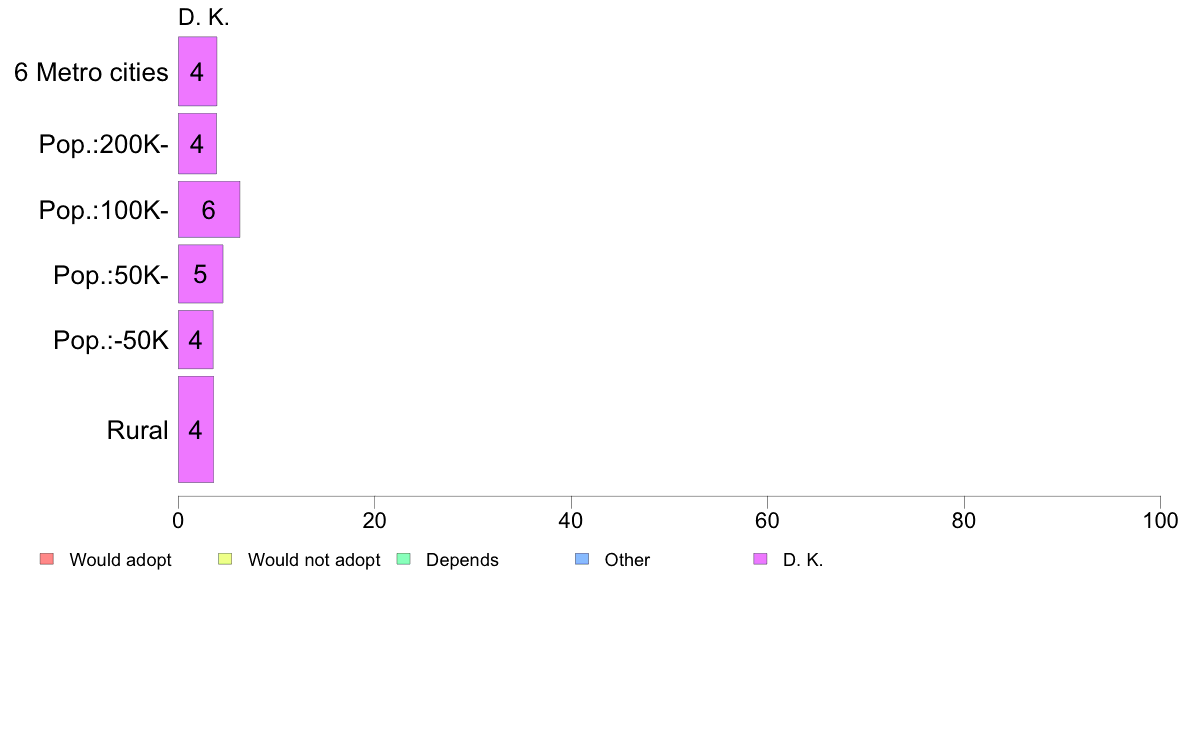Select the Rural bar
1188x736 pixels.
point(196,430)
